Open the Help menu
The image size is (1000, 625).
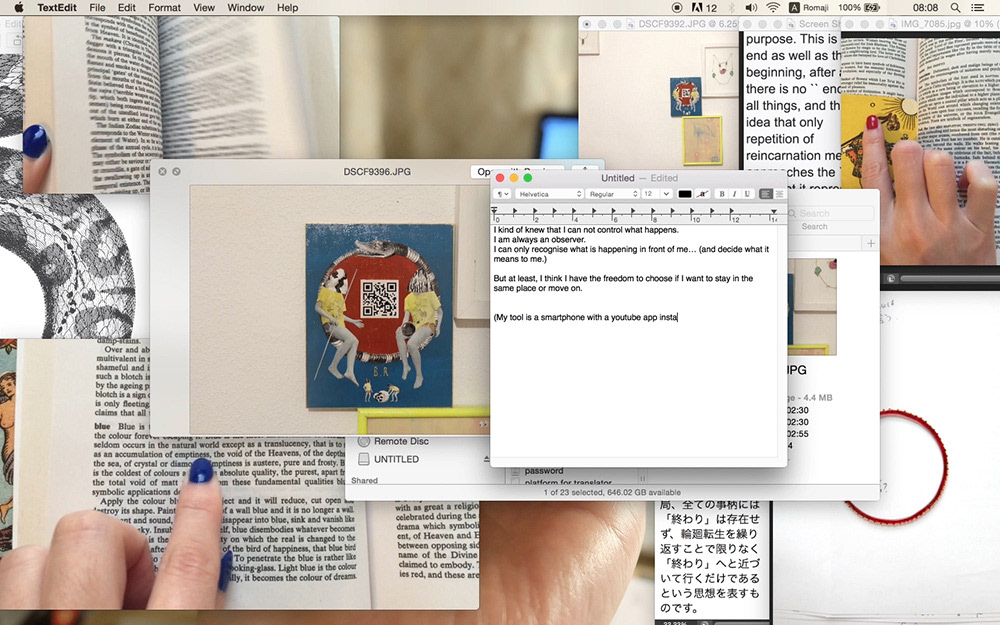[287, 8]
